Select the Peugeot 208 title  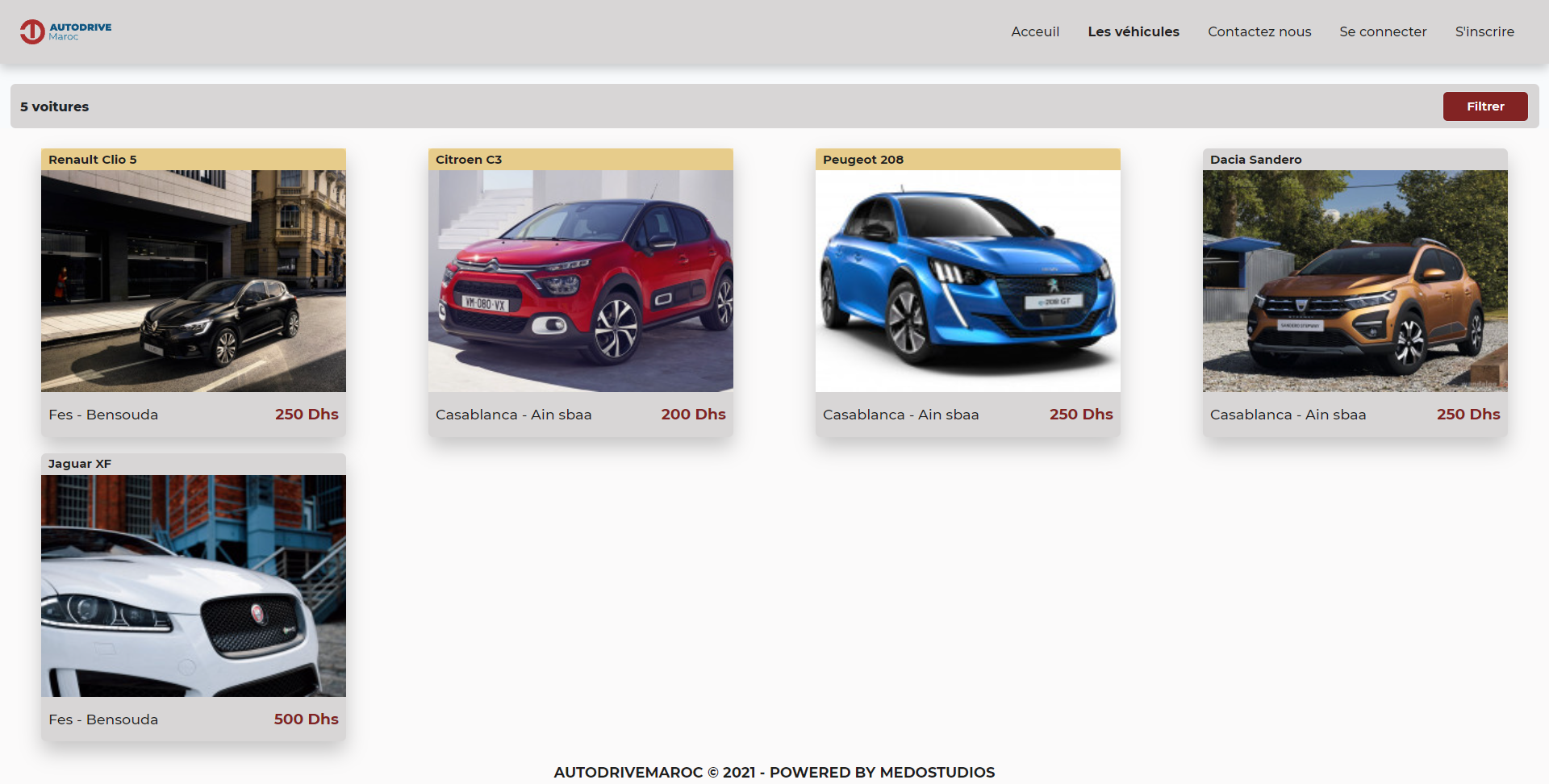(863, 160)
